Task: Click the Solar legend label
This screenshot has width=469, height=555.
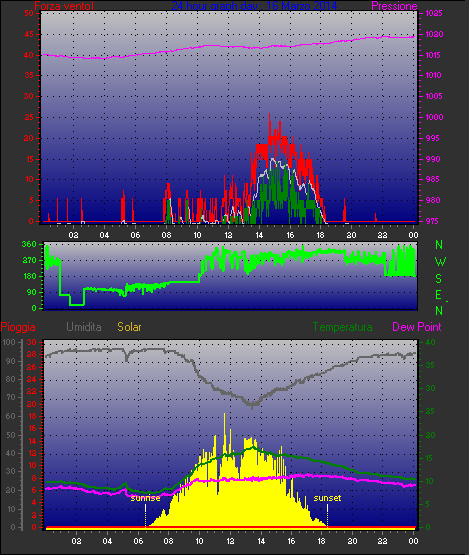Action: (x=129, y=327)
